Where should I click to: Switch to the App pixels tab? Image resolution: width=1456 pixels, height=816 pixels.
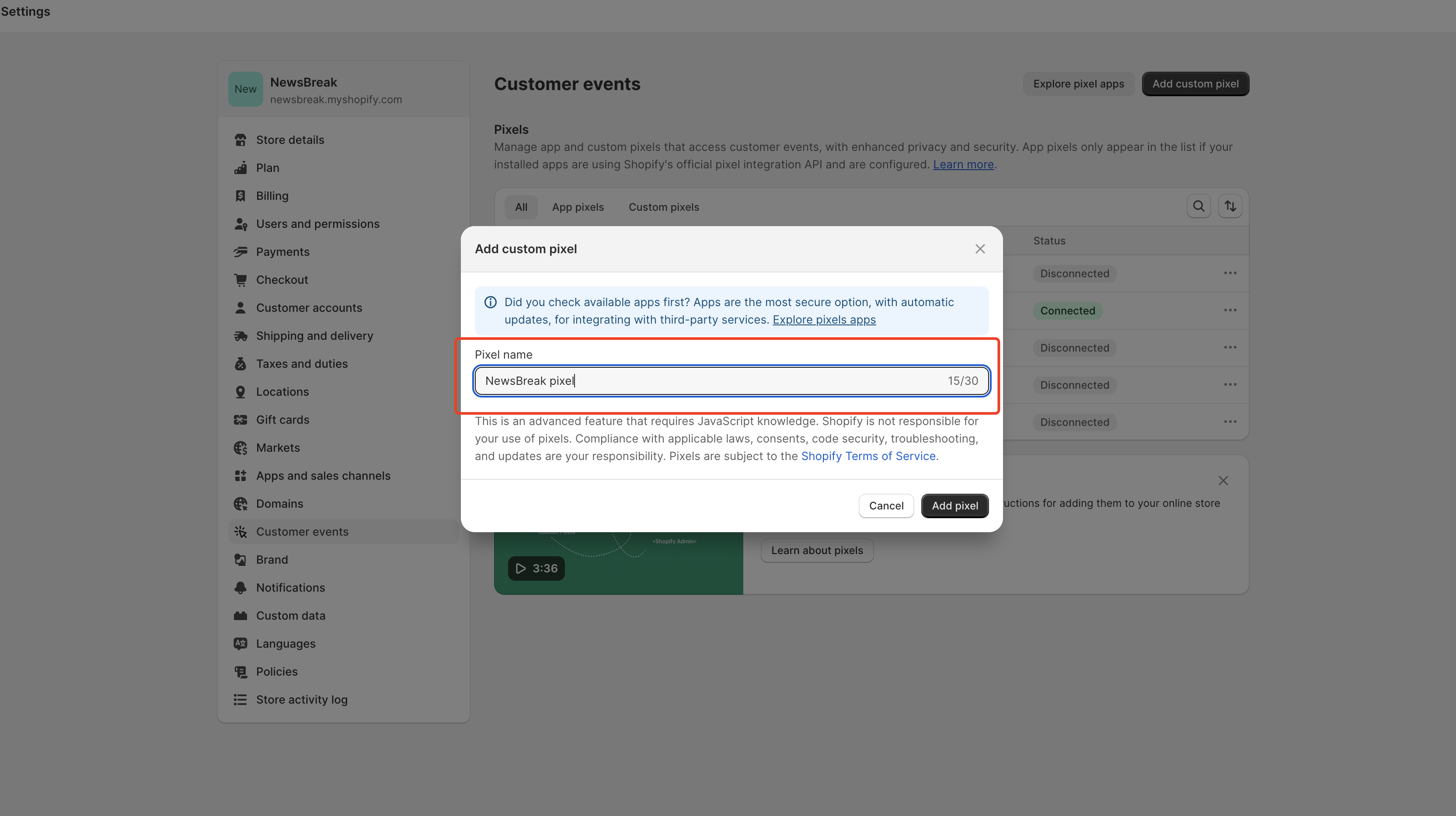pyautogui.click(x=578, y=207)
